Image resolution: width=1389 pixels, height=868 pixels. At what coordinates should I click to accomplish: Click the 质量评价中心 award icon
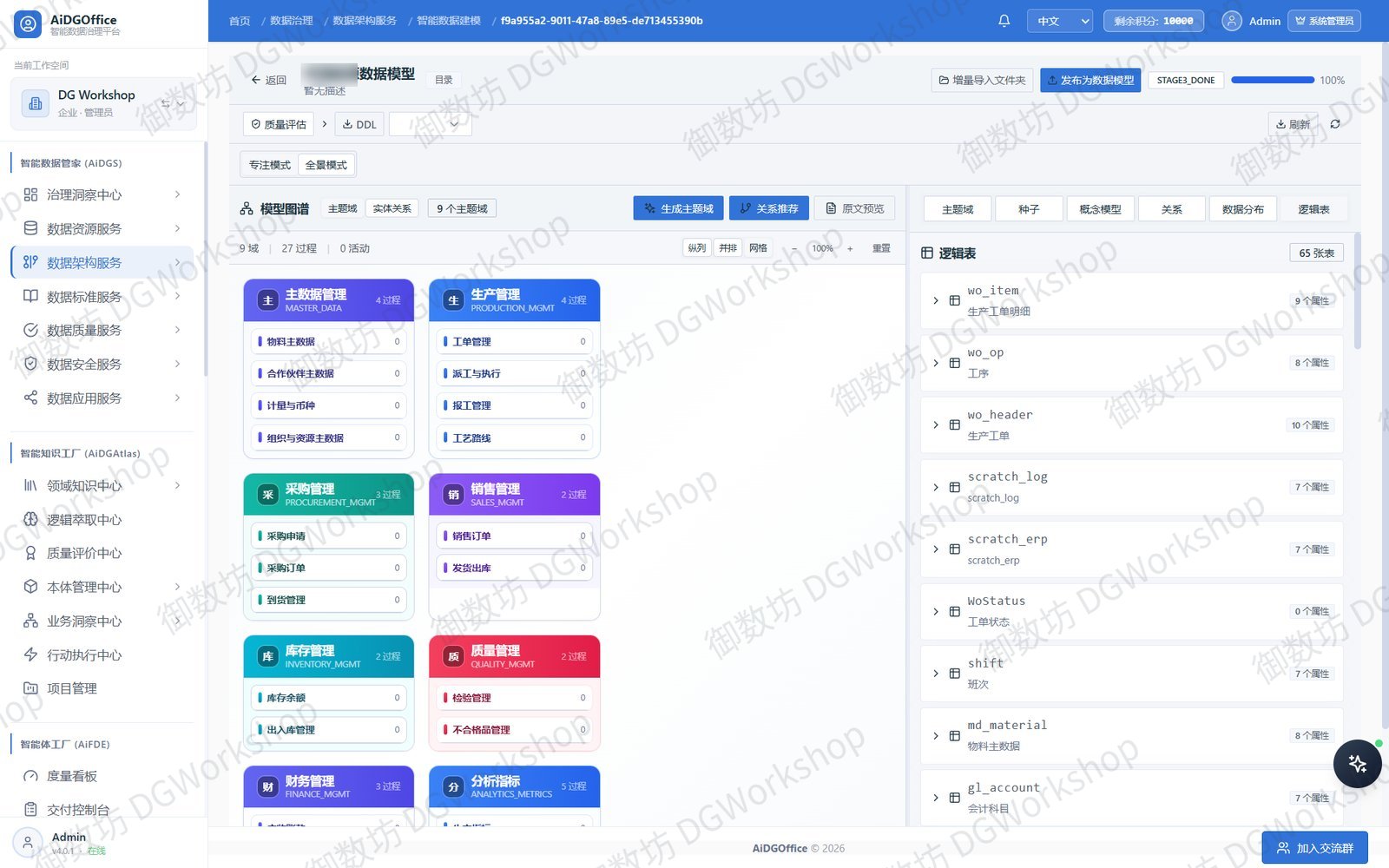click(30, 553)
